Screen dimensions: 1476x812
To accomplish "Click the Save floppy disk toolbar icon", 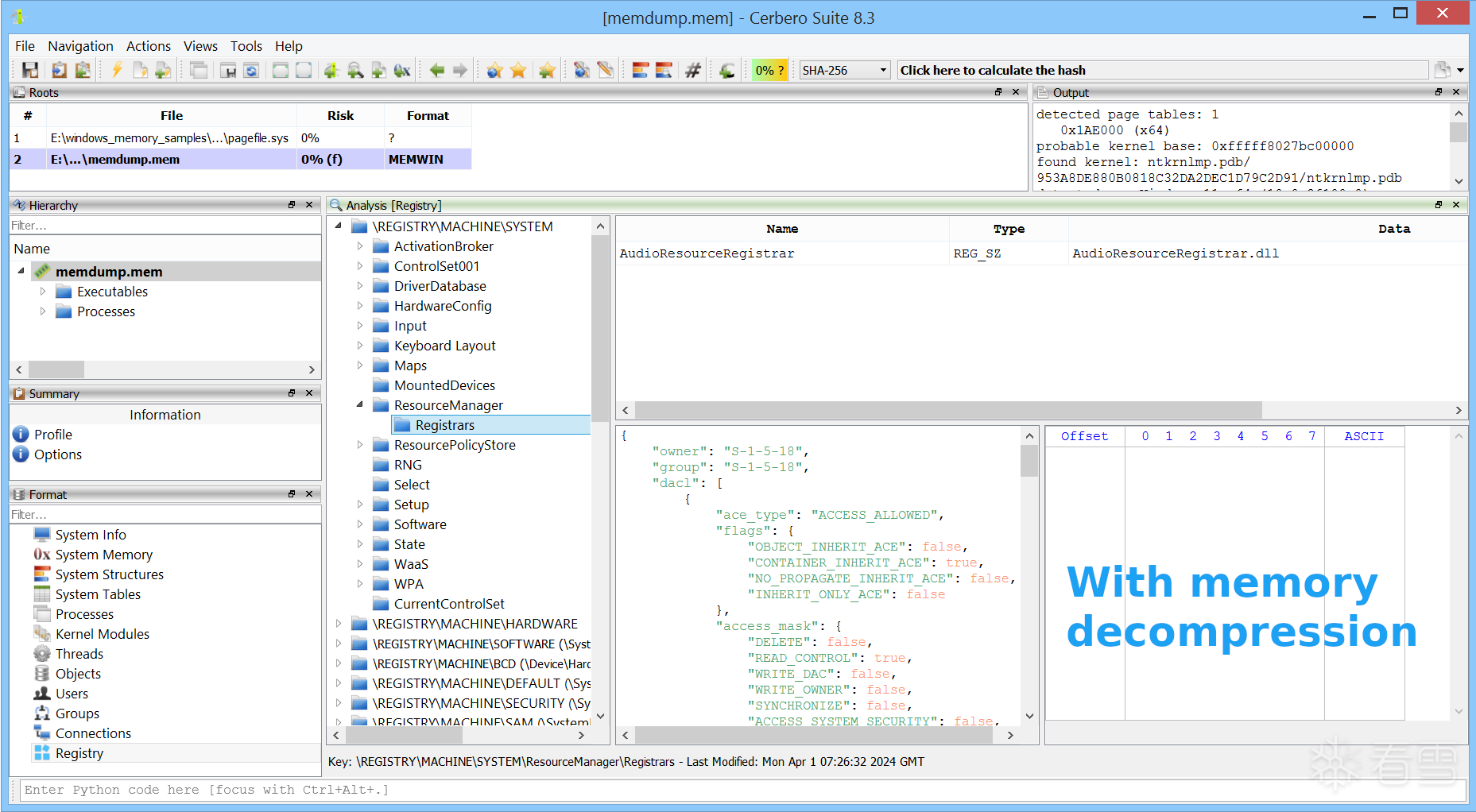I will (x=30, y=70).
